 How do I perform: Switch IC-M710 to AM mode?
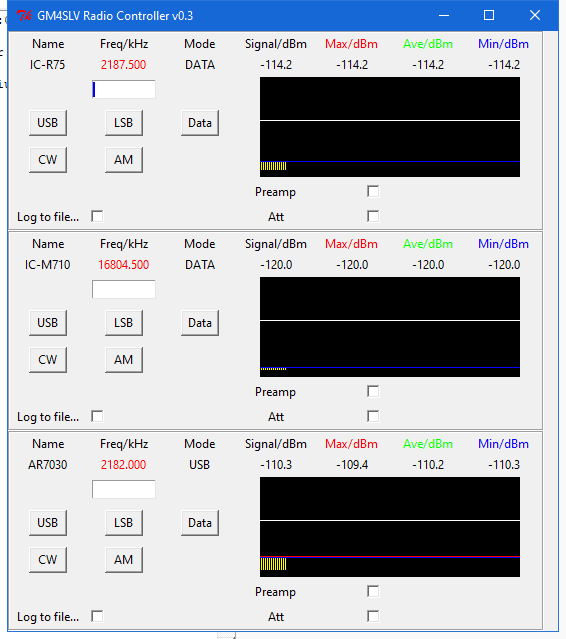pos(123,360)
